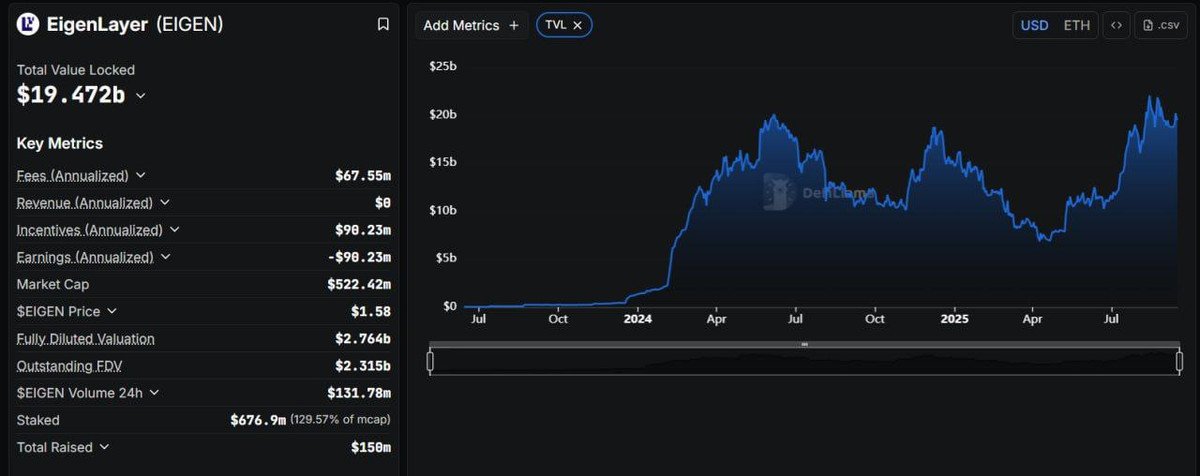Click the $676.9m staked value
This screenshot has height=476, width=1200.
point(258,420)
